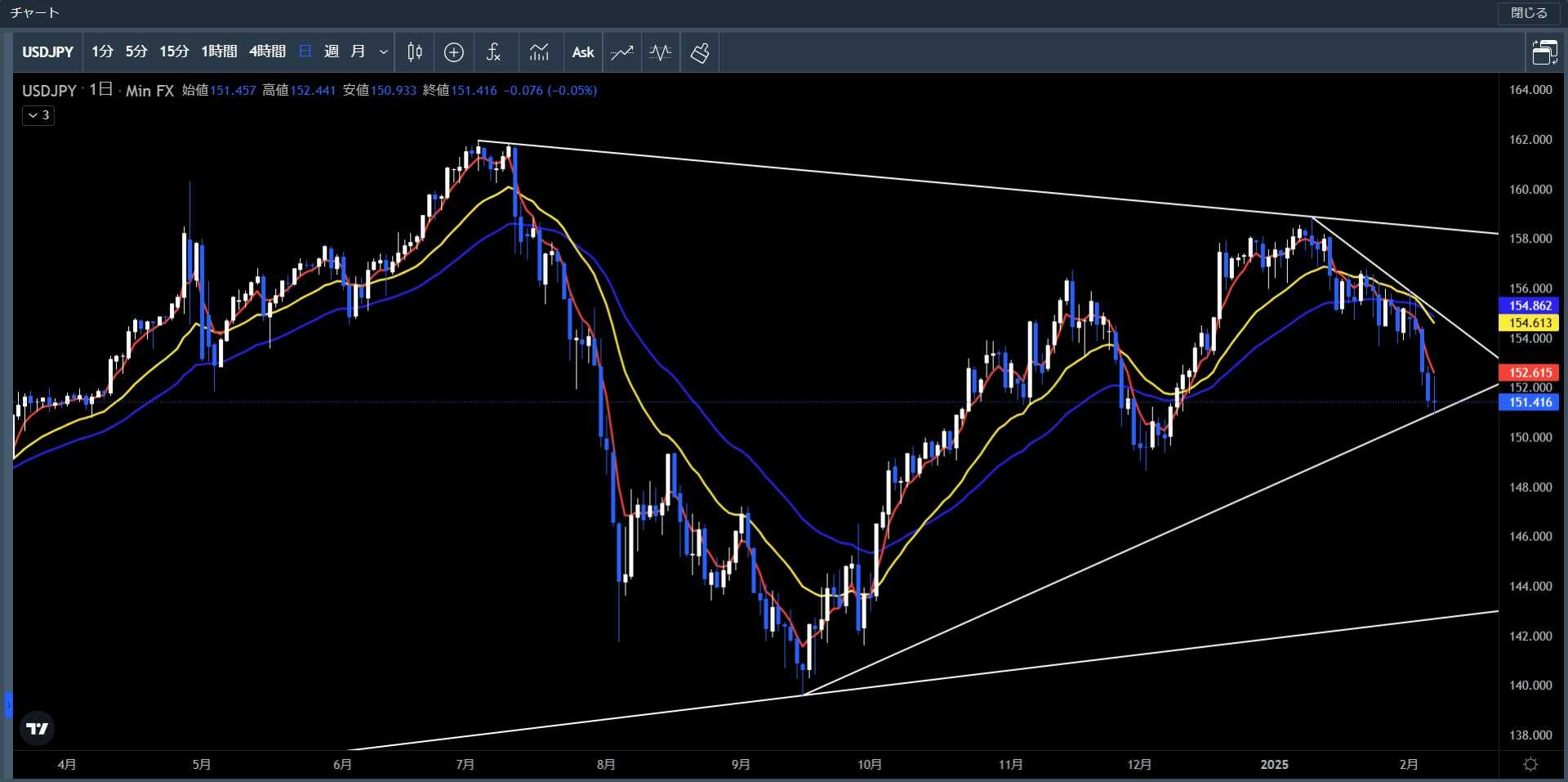Screen dimensions: 1568x782
Task: Expand the timeframe dropdown arrow
Action: point(383,52)
